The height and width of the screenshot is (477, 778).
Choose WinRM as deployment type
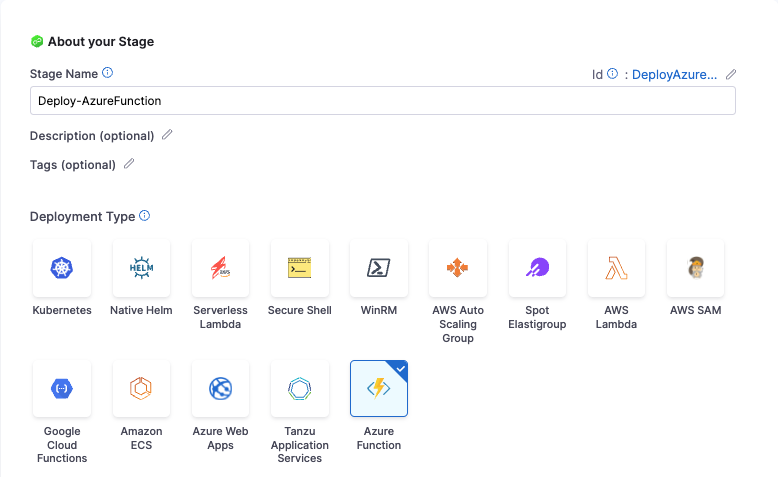tap(379, 268)
